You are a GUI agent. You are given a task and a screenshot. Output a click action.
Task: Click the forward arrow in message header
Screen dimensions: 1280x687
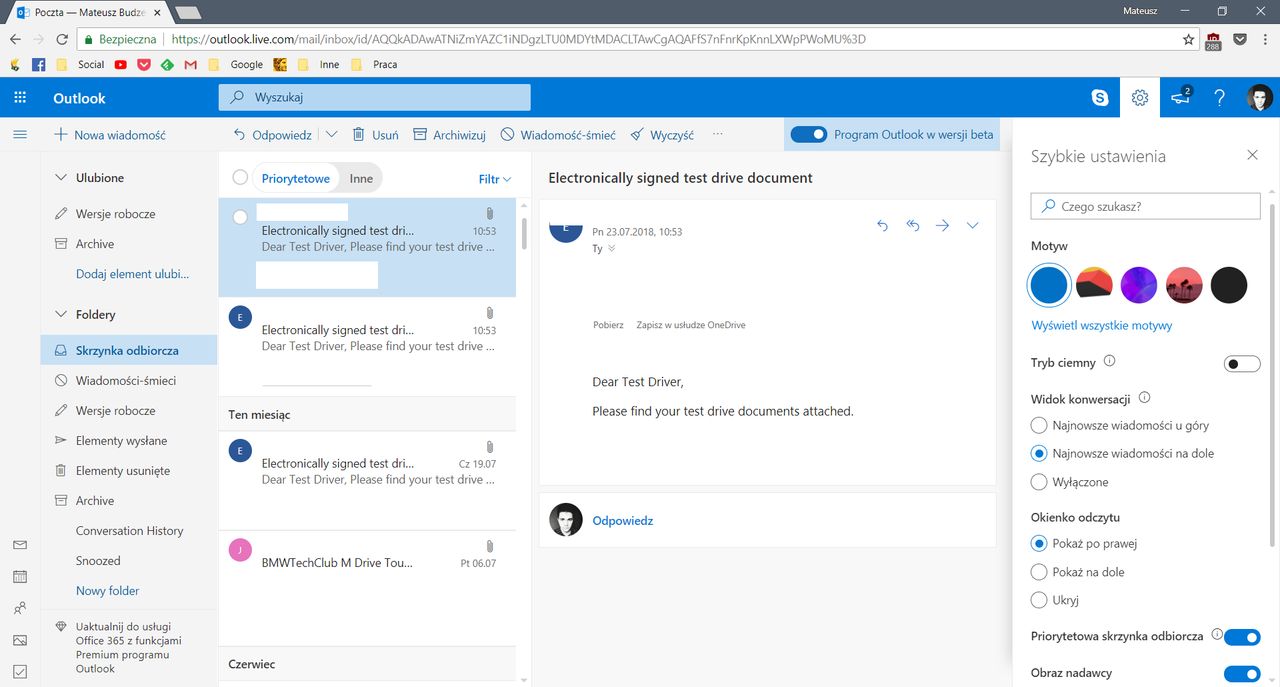click(x=942, y=226)
